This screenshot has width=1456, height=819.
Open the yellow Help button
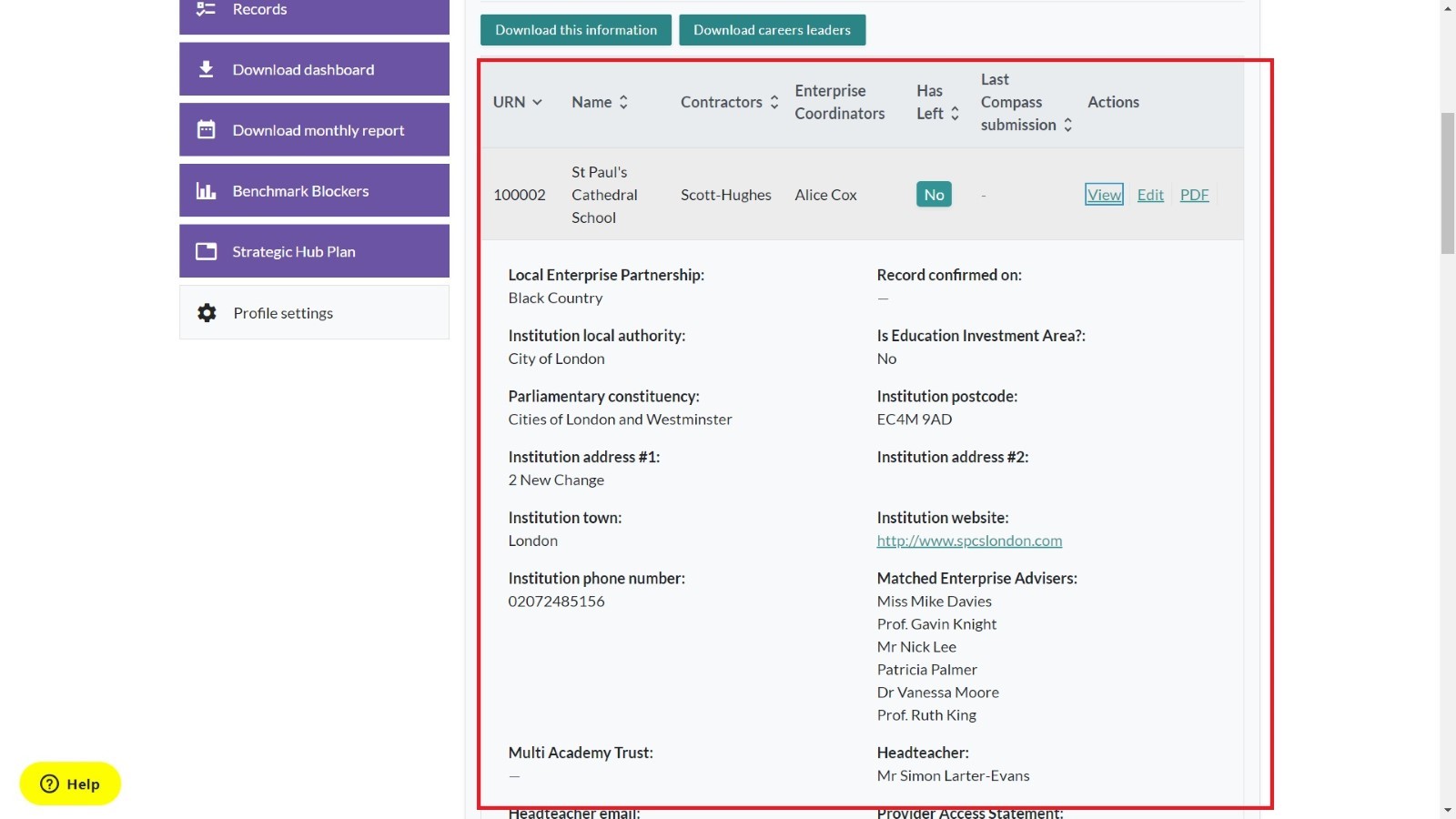click(70, 784)
